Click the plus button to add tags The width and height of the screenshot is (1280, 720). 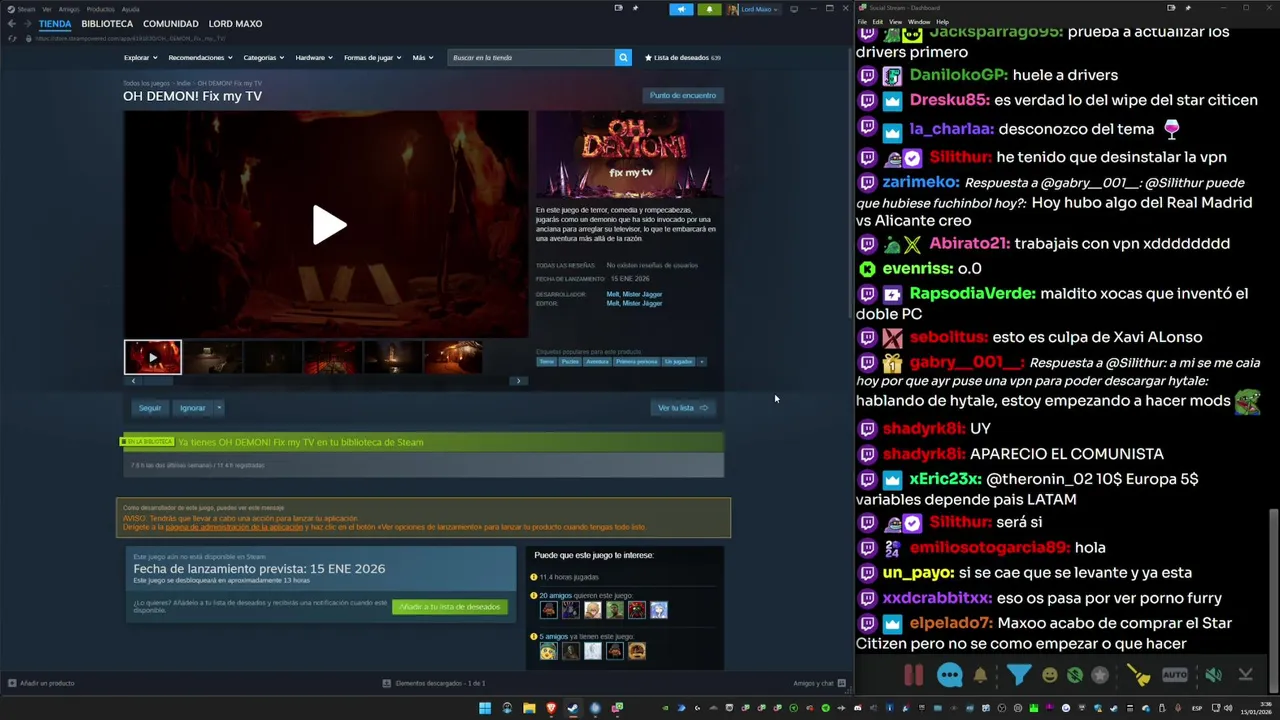click(x=702, y=361)
